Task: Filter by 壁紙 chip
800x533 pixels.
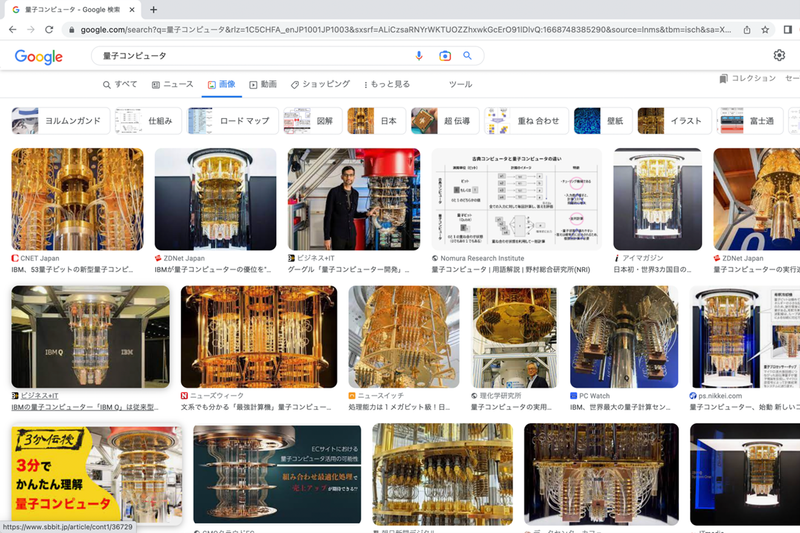Action: pyautogui.click(x=603, y=121)
